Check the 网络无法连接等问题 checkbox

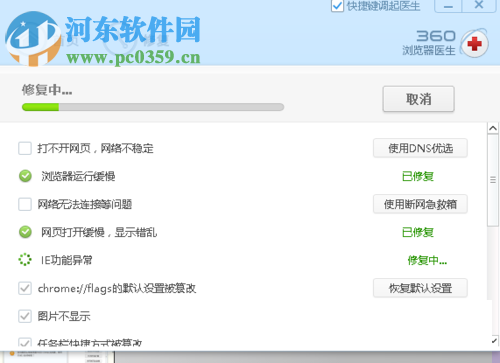click(25, 204)
